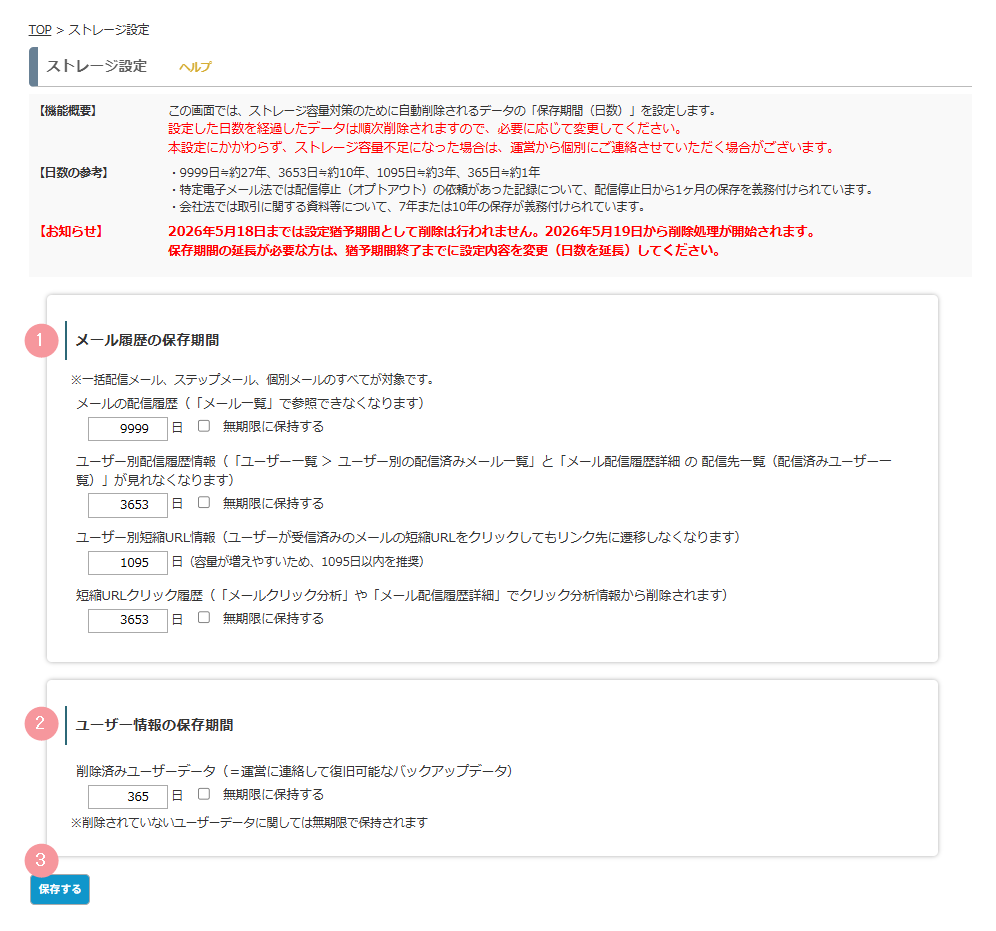Click the pink number 3 badge
Viewport: 996px width, 931px height.
[41, 860]
